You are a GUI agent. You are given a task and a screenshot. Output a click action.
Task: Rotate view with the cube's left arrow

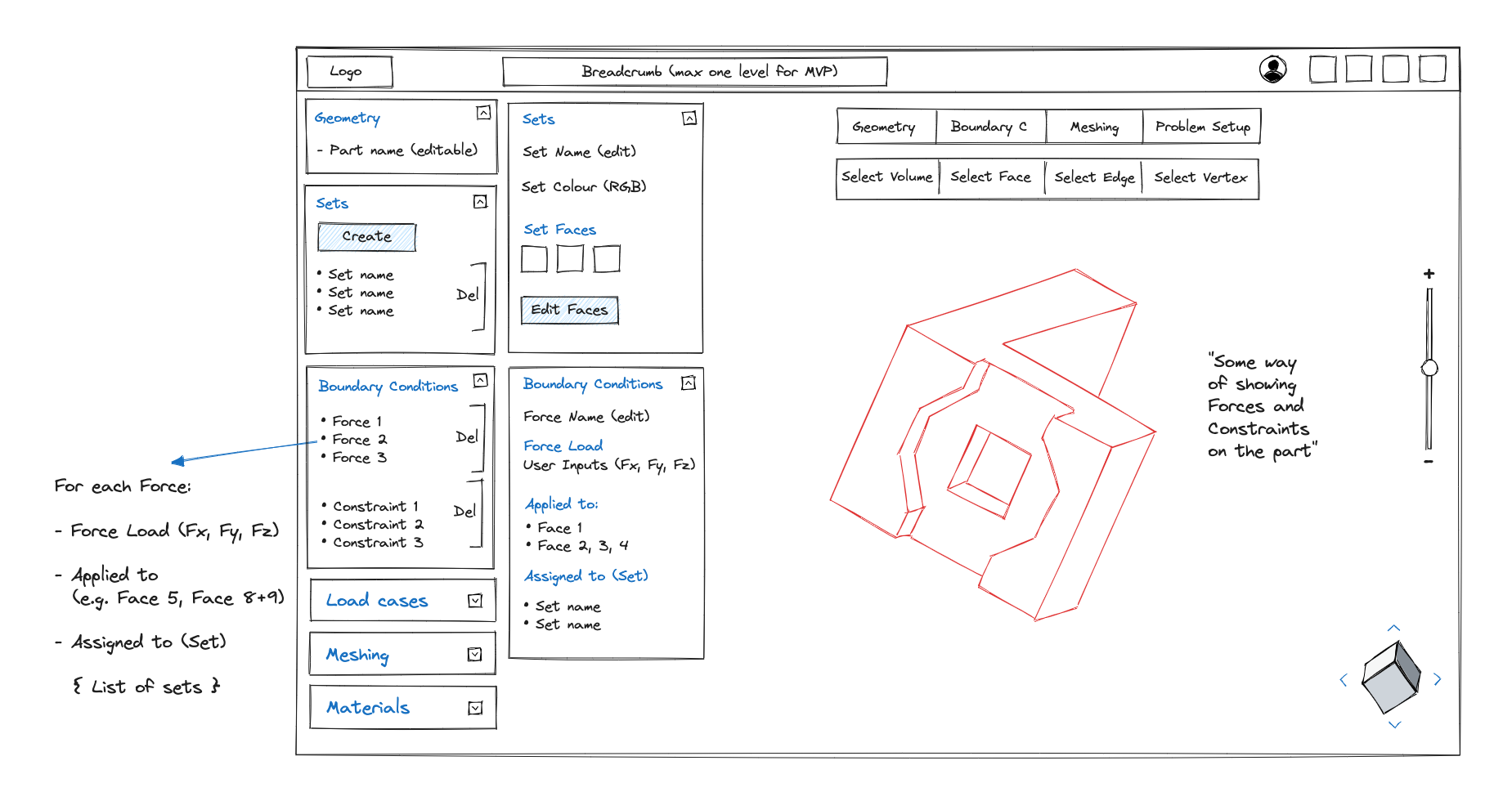click(x=1343, y=680)
